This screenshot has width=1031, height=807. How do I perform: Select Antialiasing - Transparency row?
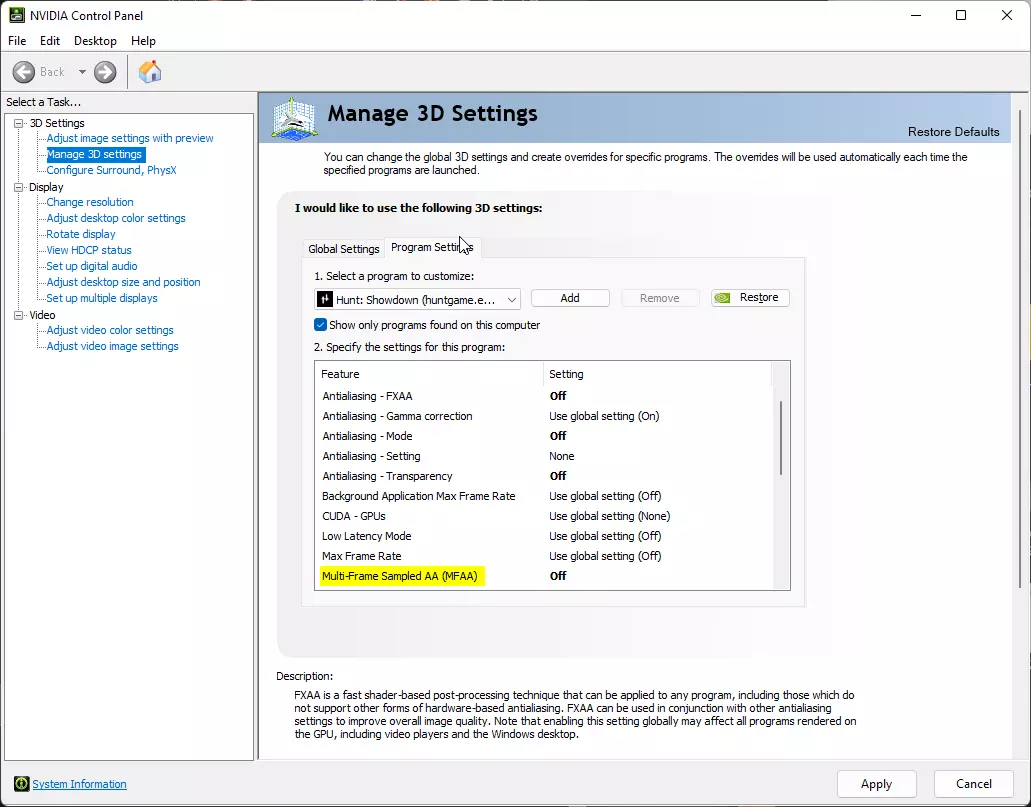click(x=544, y=476)
